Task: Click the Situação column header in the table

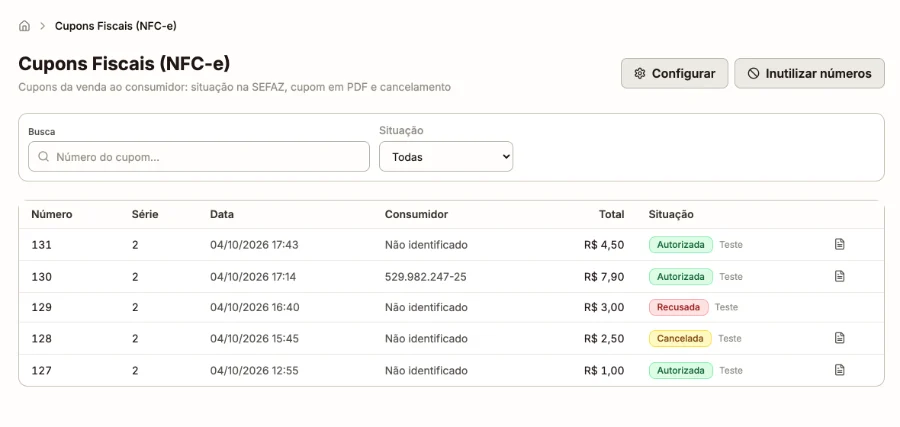Action: [671, 215]
